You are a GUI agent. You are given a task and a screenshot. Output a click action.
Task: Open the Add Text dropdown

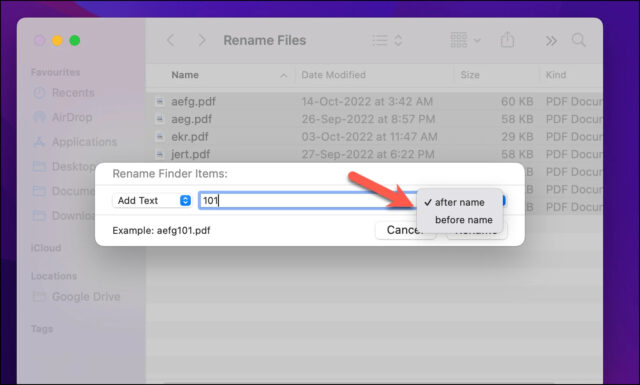click(152, 200)
